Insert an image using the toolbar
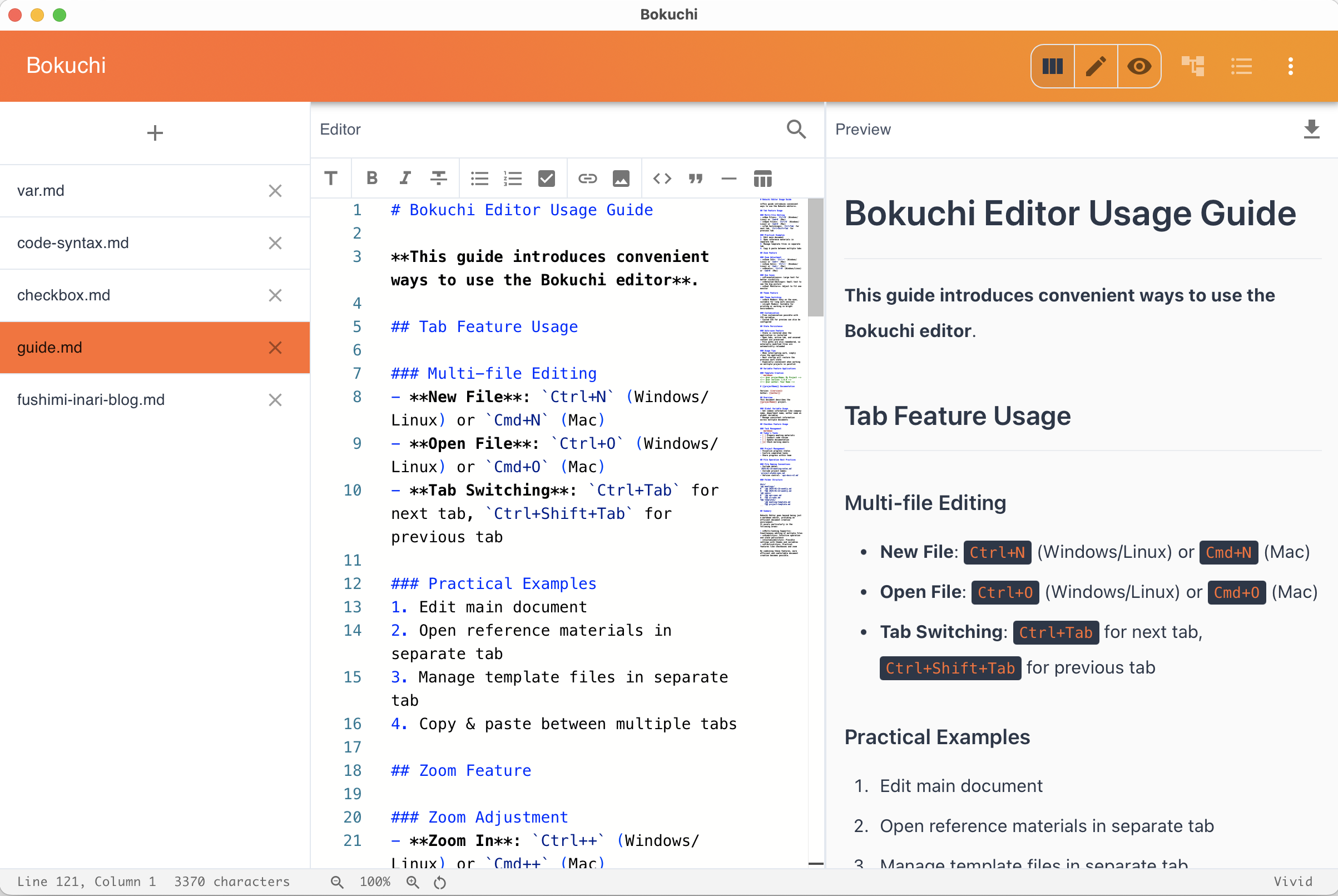 (621, 179)
